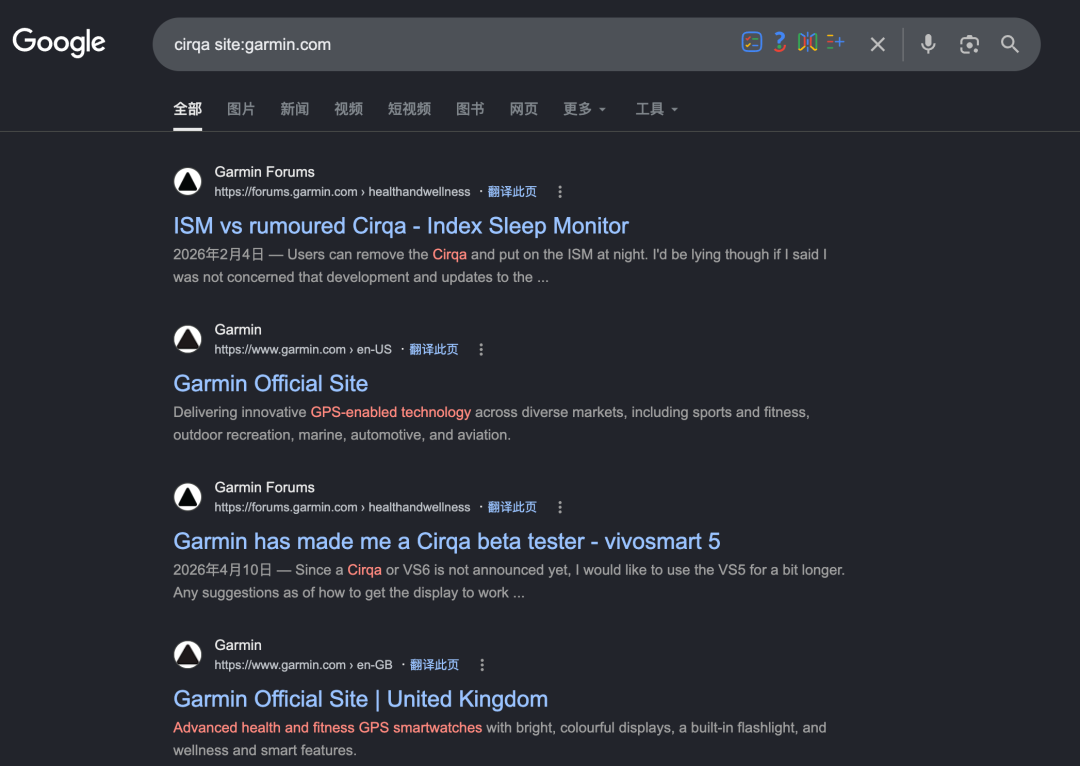Click the URL 'https://www.garmin.com › en-US'
The width and height of the screenshot is (1080, 766).
pos(303,349)
